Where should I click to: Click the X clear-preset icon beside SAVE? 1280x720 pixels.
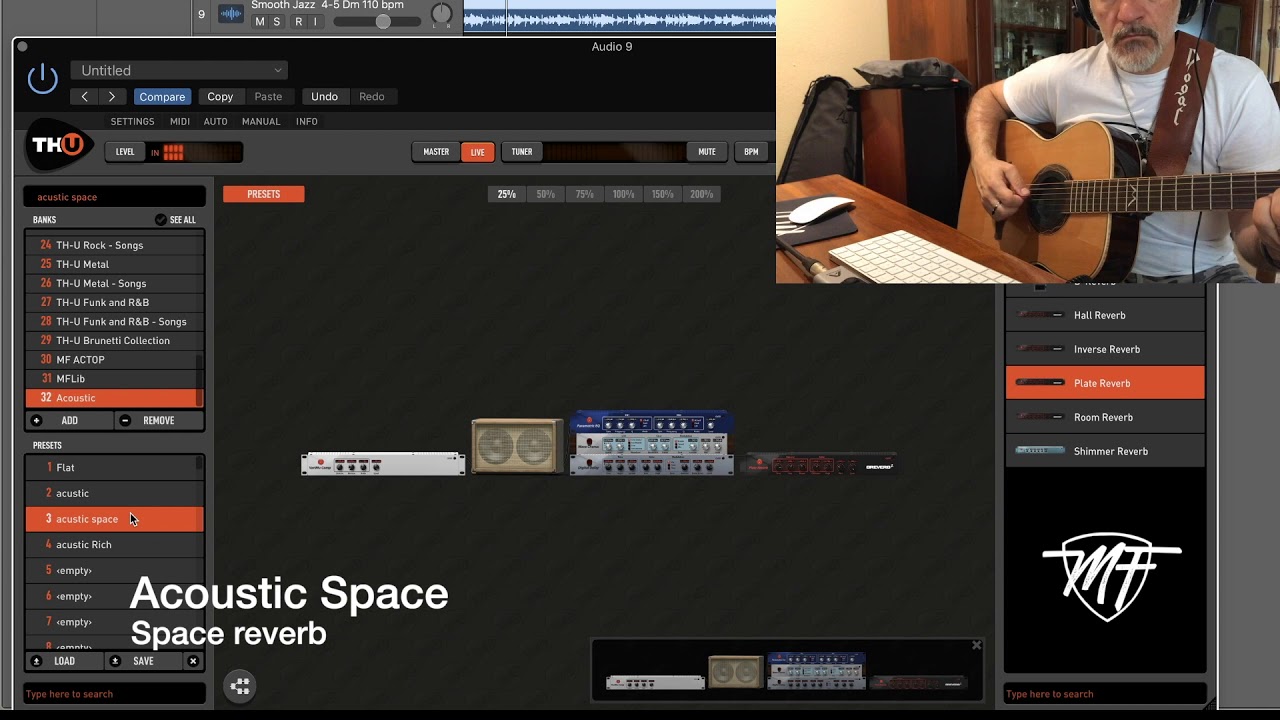(193, 661)
